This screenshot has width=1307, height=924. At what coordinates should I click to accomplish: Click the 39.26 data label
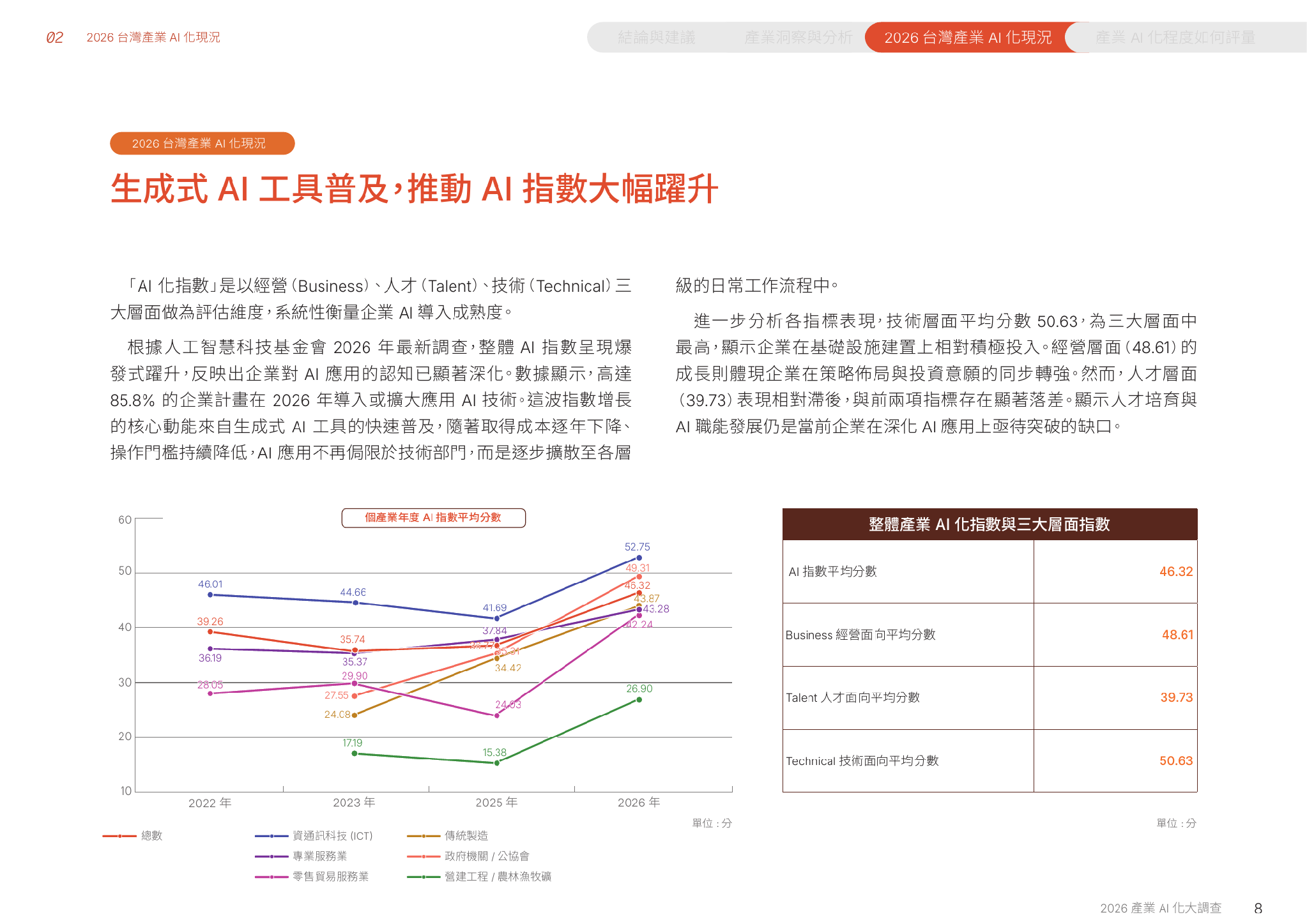pyautogui.click(x=210, y=622)
